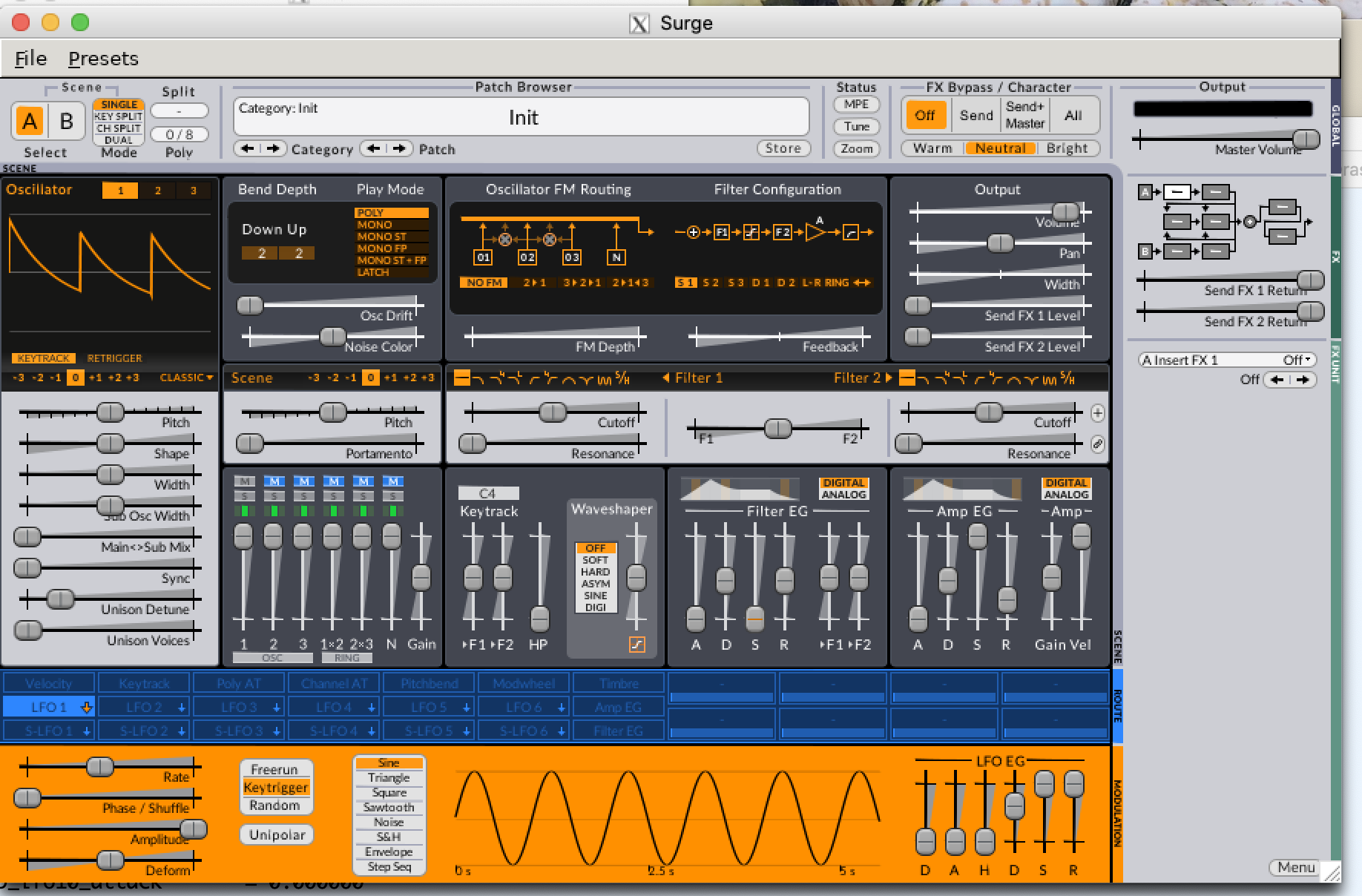Enable the RETRIGGER option on the oscillator

(114, 358)
